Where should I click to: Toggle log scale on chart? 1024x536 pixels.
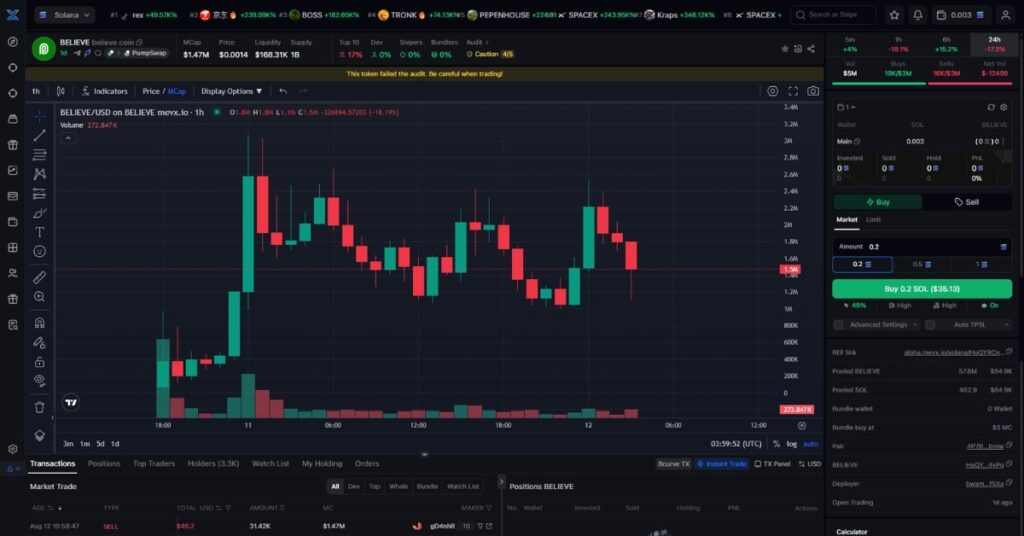(x=792, y=444)
